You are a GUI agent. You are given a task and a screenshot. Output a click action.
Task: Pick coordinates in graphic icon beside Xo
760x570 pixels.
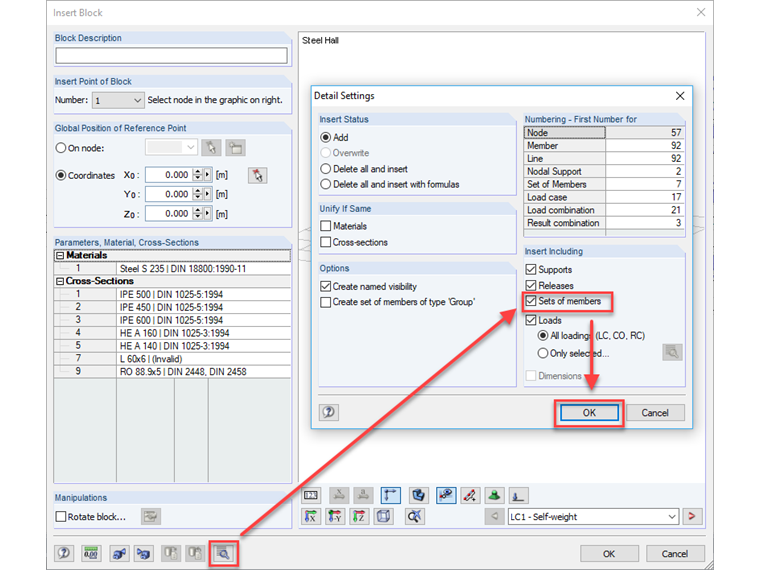coord(257,175)
